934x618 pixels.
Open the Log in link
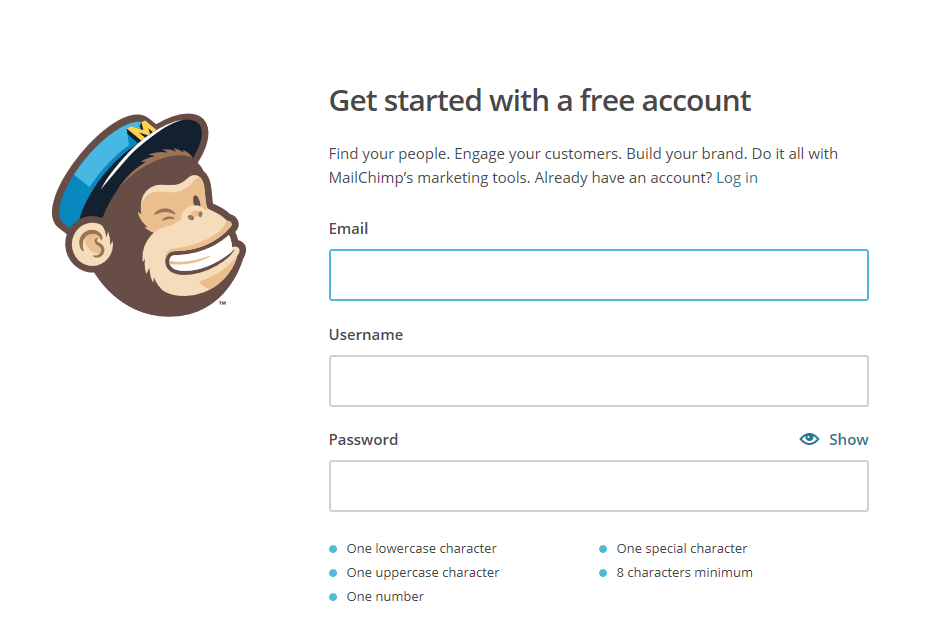click(x=736, y=178)
